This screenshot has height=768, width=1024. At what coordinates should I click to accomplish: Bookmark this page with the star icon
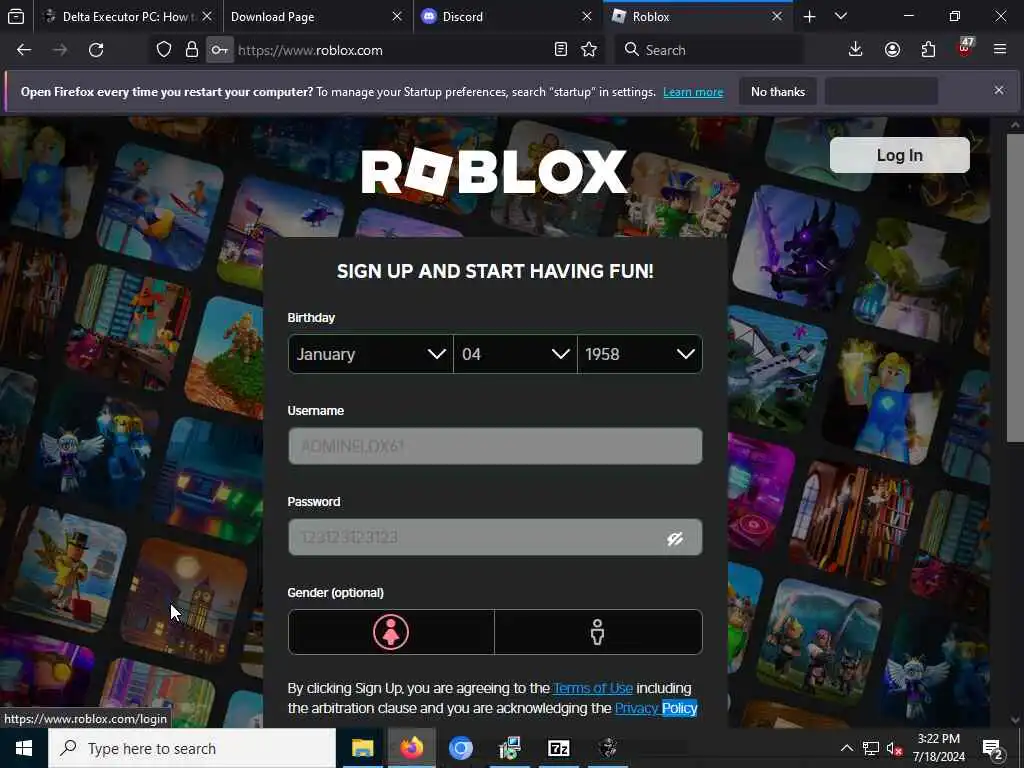(x=589, y=50)
